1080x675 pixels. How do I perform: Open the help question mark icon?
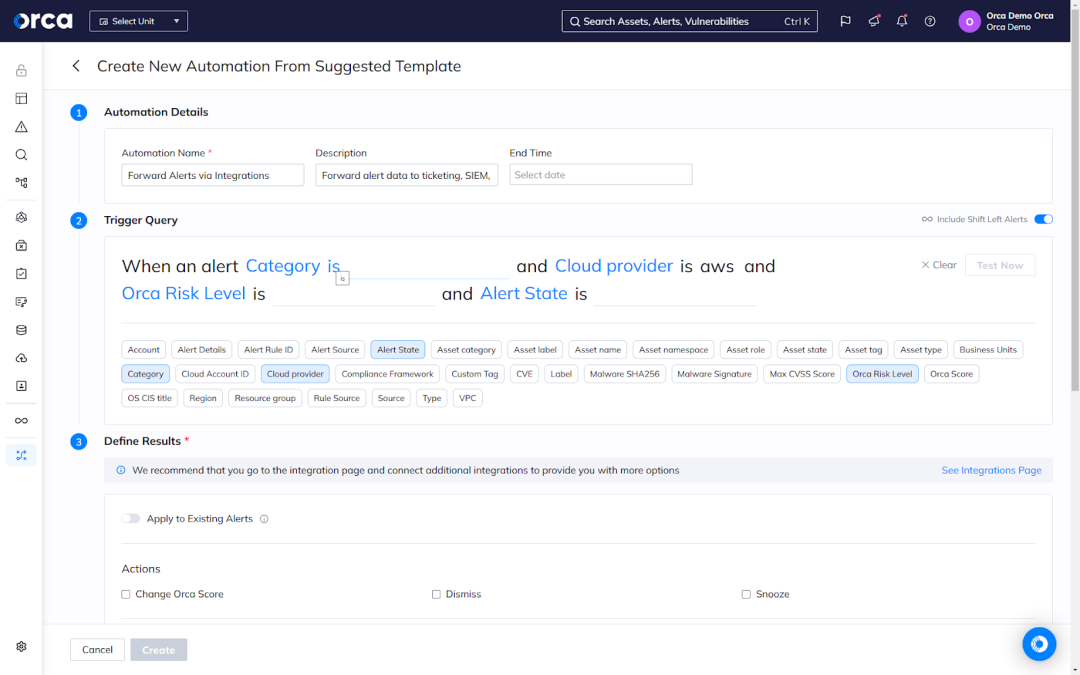tap(930, 21)
